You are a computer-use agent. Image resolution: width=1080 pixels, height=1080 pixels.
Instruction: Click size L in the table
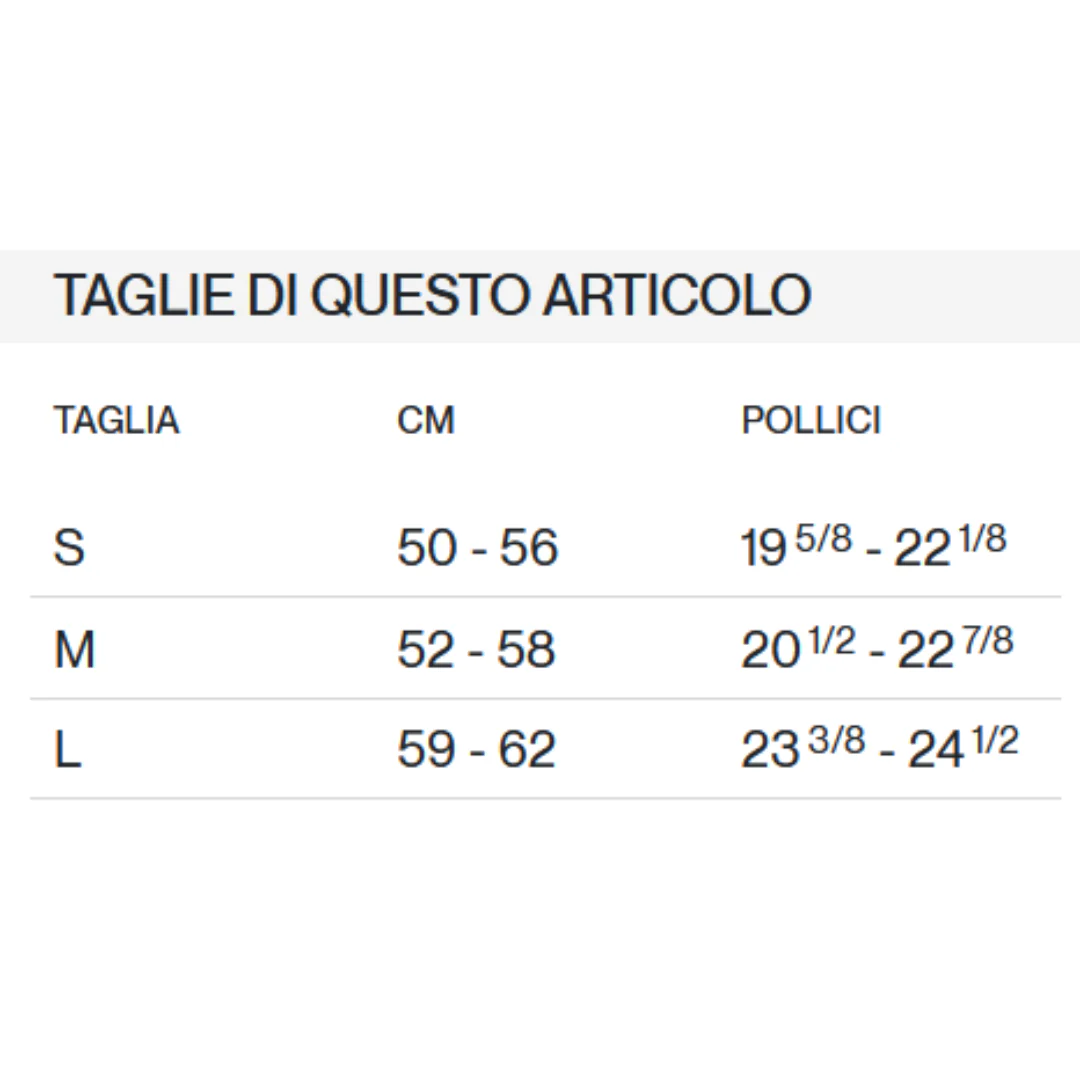point(68,749)
